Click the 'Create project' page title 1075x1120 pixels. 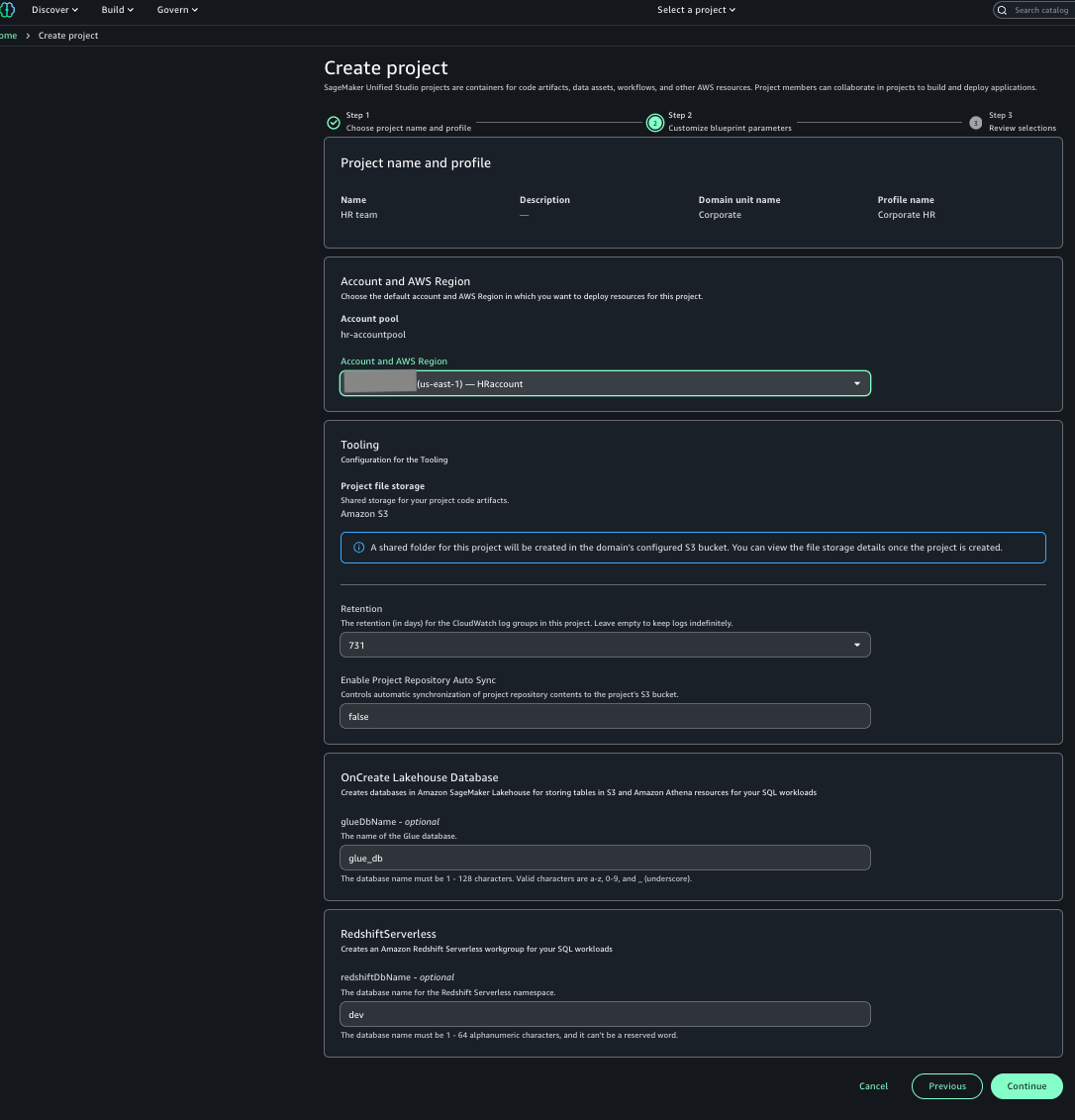point(386,68)
